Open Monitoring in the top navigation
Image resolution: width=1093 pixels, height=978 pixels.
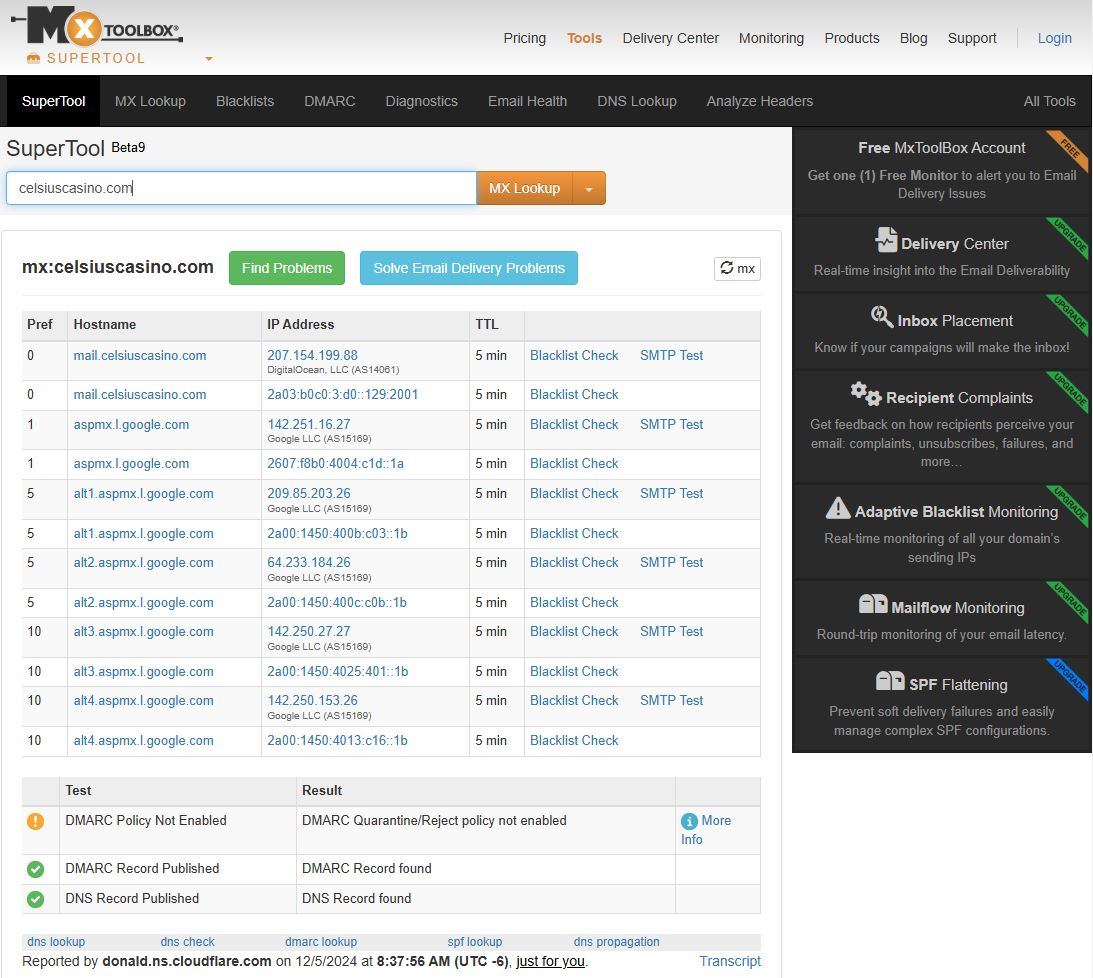pyautogui.click(x=771, y=38)
